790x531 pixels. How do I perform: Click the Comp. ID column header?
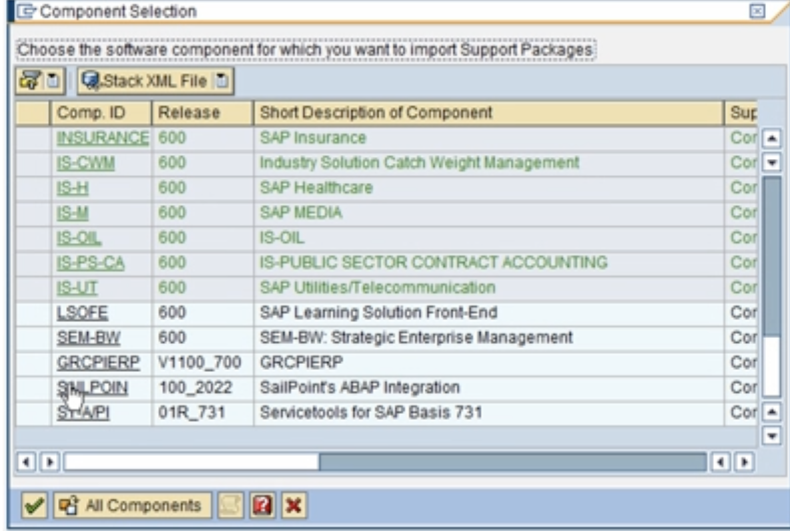pyautogui.click(x=101, y=112)
